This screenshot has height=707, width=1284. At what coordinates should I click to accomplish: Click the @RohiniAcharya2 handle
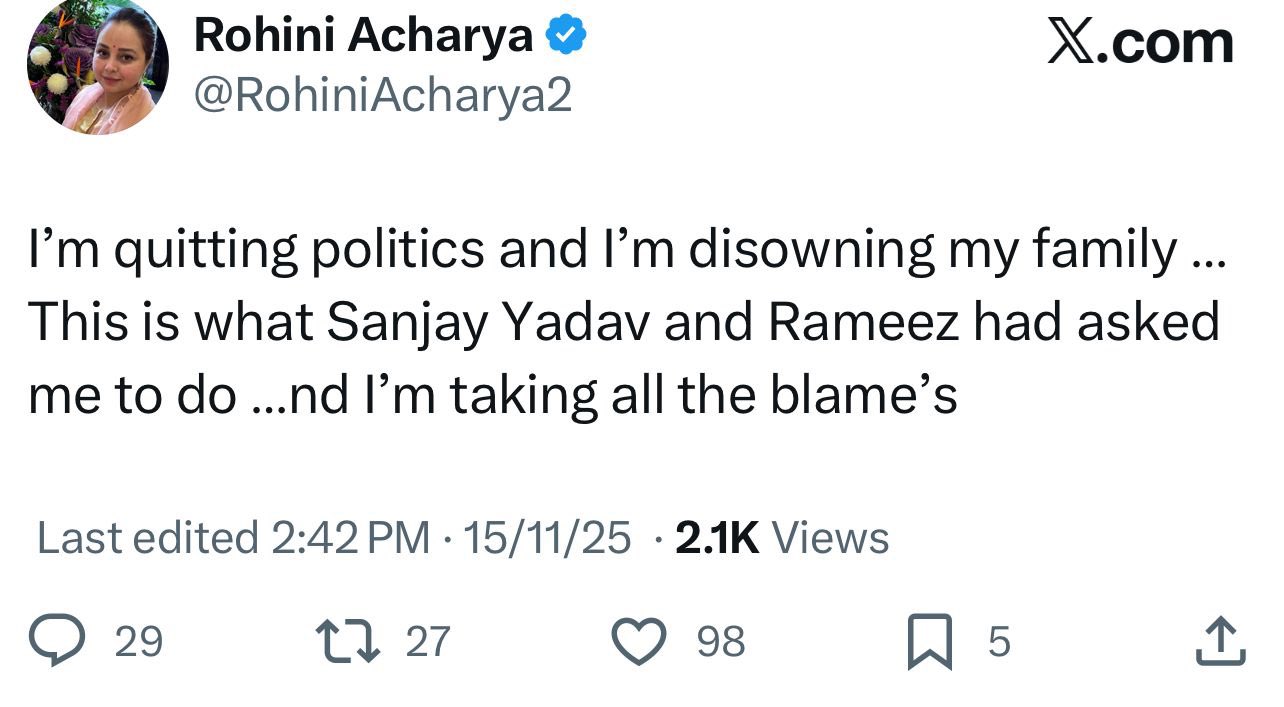(382, 96)
